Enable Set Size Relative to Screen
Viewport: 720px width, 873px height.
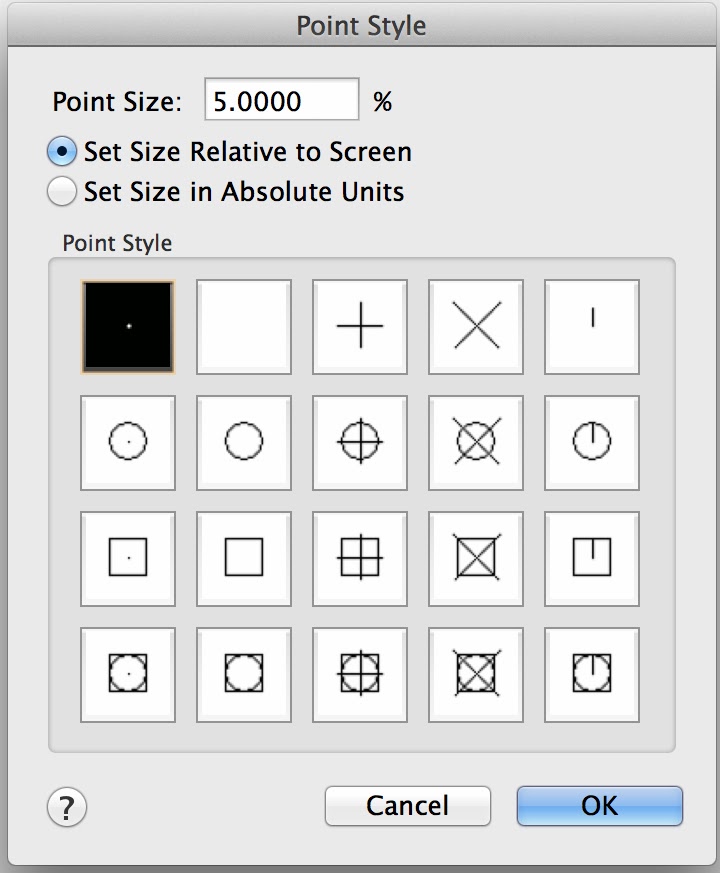(x=62, y=152)
